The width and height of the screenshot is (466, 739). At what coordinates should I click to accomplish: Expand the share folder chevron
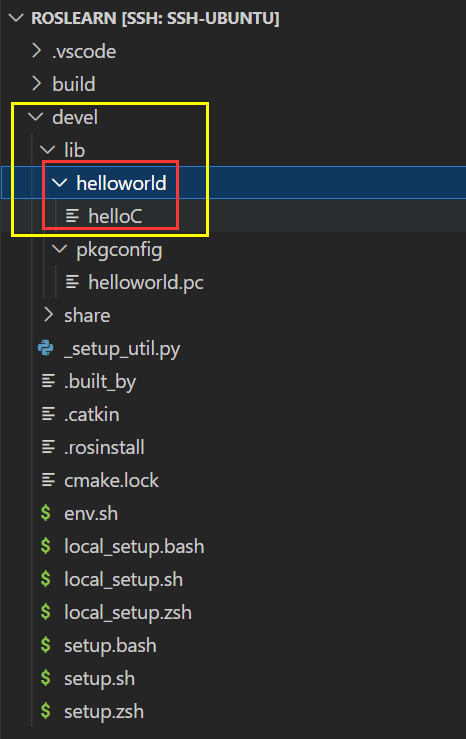(48, 315)
